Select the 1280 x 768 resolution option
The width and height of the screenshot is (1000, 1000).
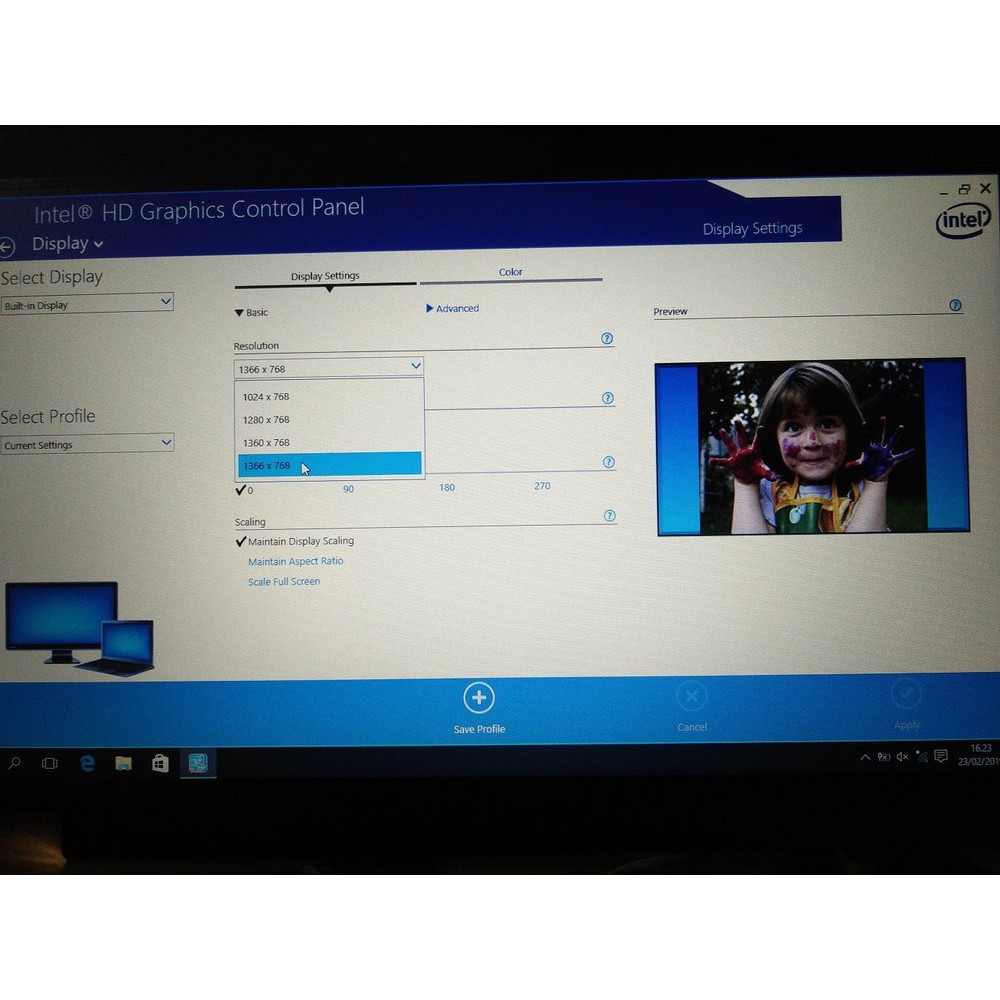(x=266, y=420)
